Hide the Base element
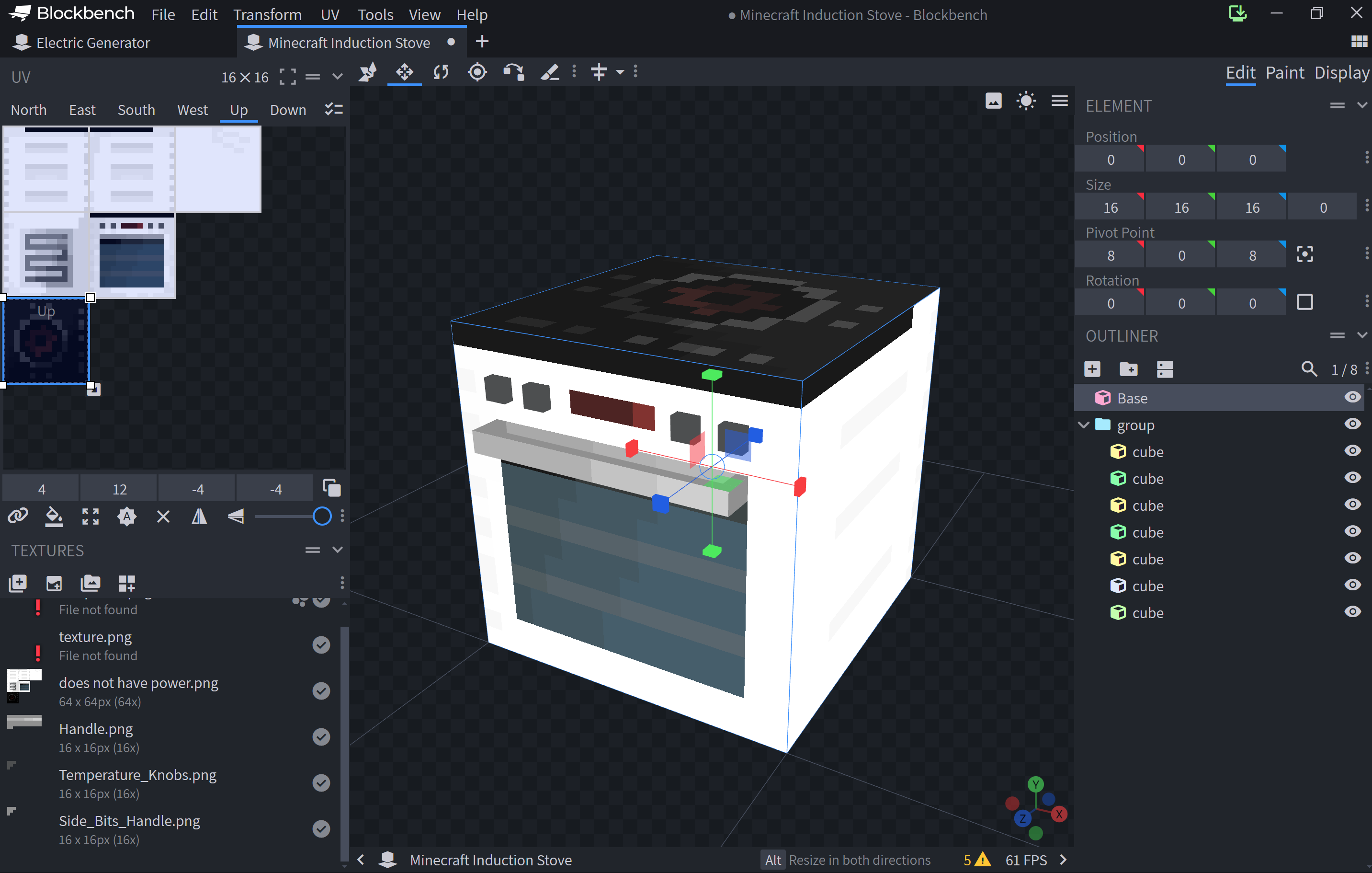The height and width of the screenshot is (873, 1372). (1353, 397)
